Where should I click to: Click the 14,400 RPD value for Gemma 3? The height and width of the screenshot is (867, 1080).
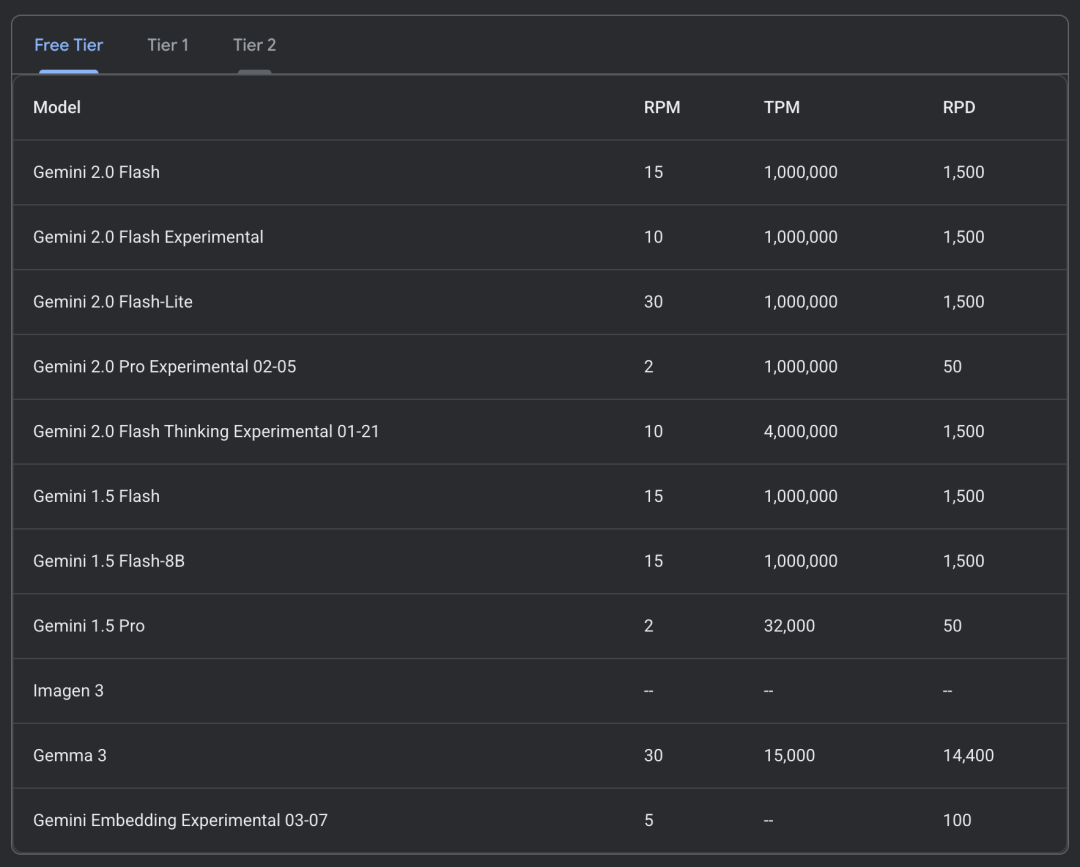(967, 756)
